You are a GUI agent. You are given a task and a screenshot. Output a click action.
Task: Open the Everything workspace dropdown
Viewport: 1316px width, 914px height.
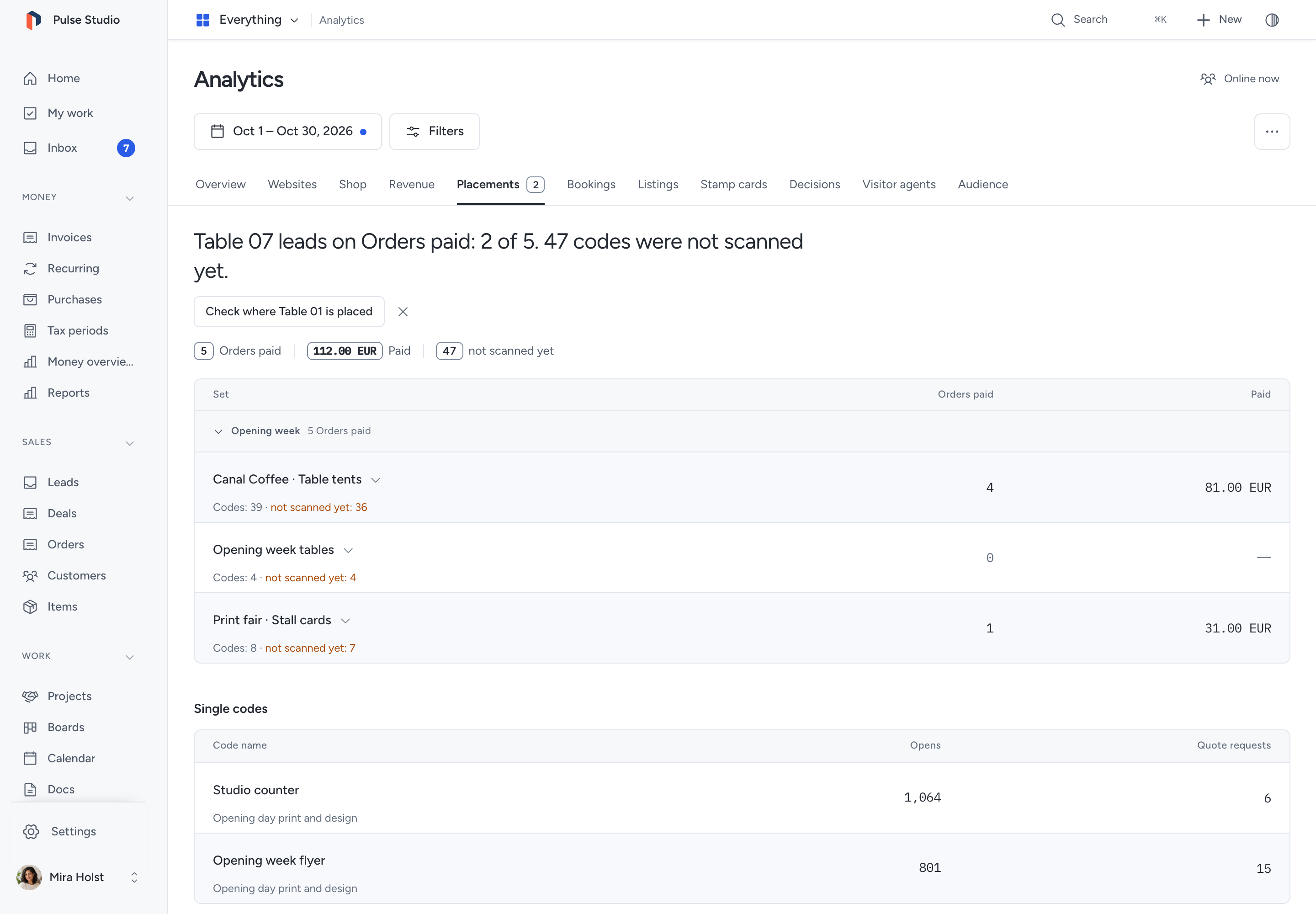coord(247,20)
